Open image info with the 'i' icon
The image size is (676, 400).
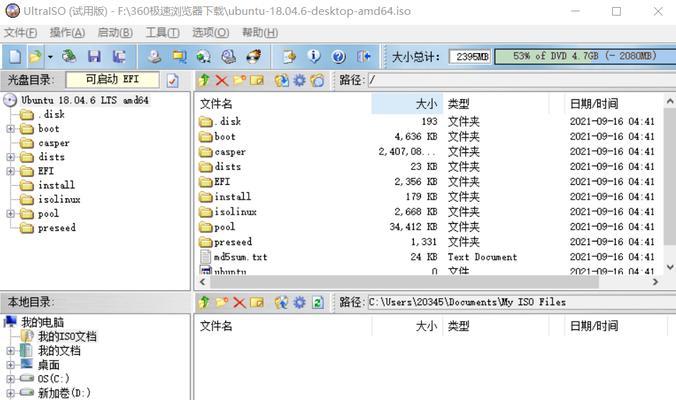(314, 56)
